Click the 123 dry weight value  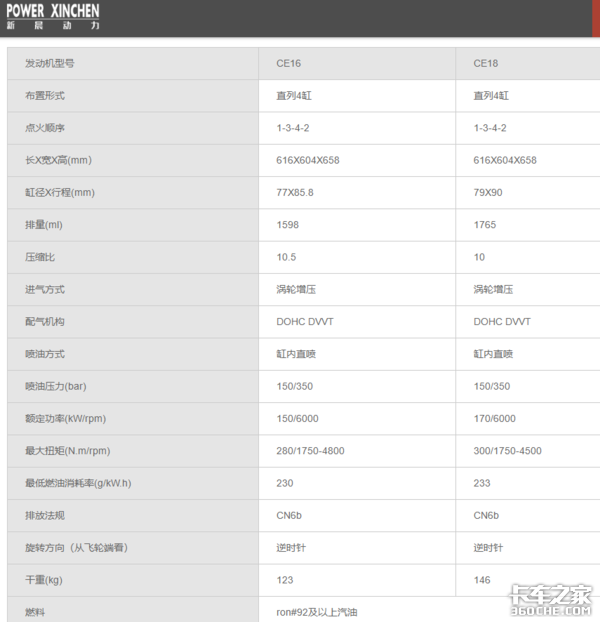pos(285,580)
